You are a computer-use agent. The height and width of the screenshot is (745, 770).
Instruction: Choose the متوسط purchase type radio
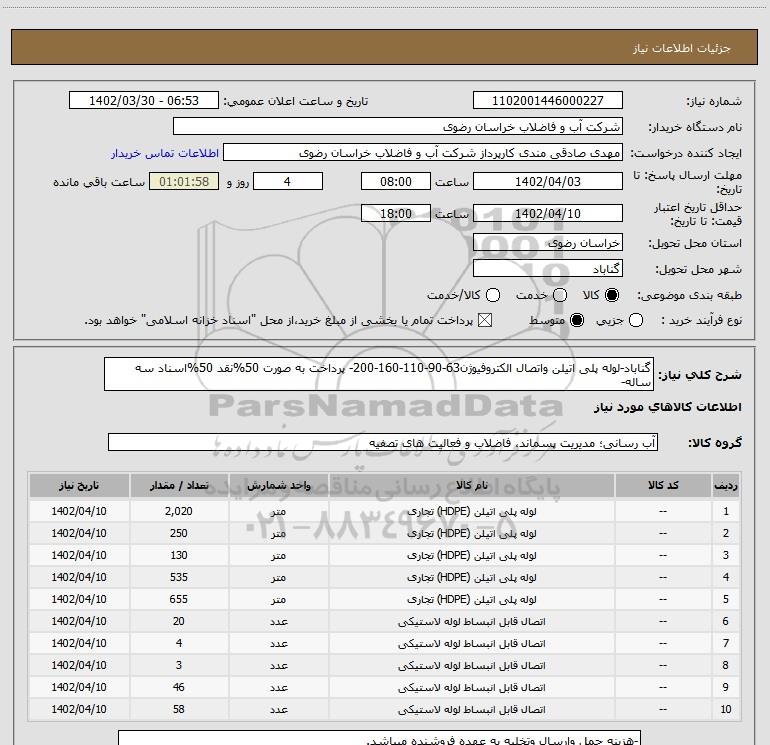(x=577, y=320)
